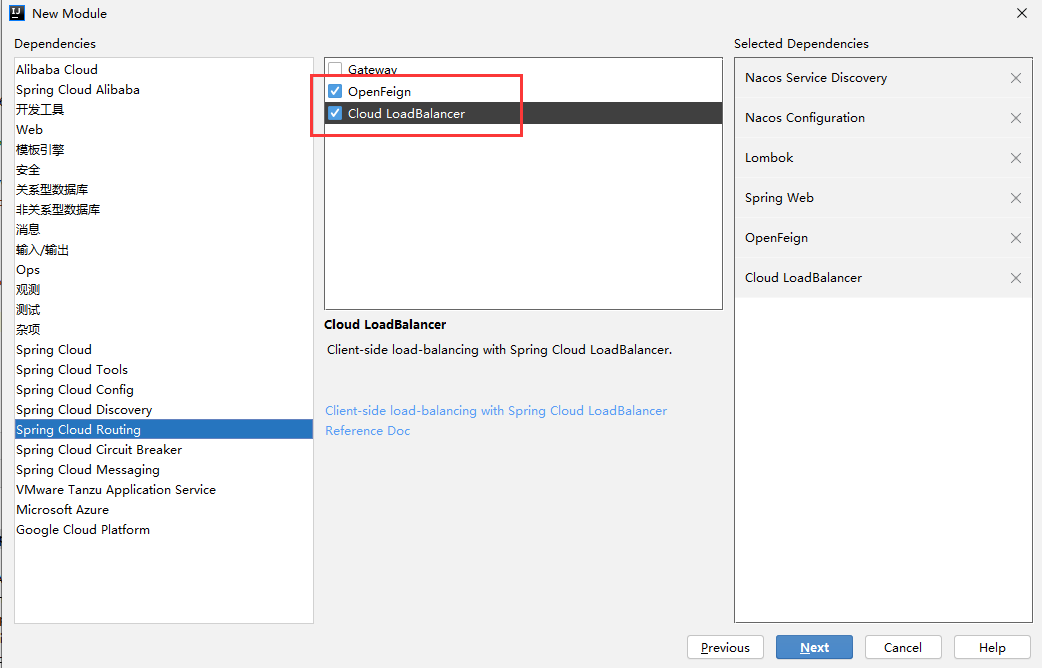Remove Nacos Configuration from selected dependencies
1042x668 pixels.
click(1015, 118)
